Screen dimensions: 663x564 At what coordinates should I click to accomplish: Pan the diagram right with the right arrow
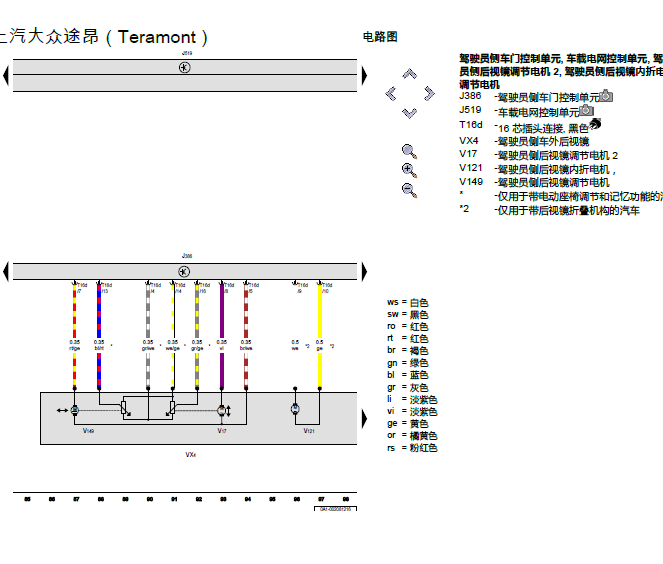(x=429, y=93)
